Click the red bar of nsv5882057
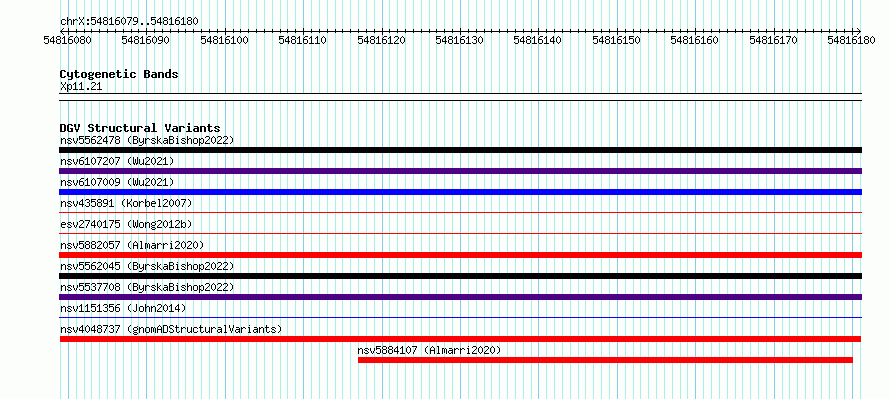Viewport: 890px width, 399px height. [460, 255]
